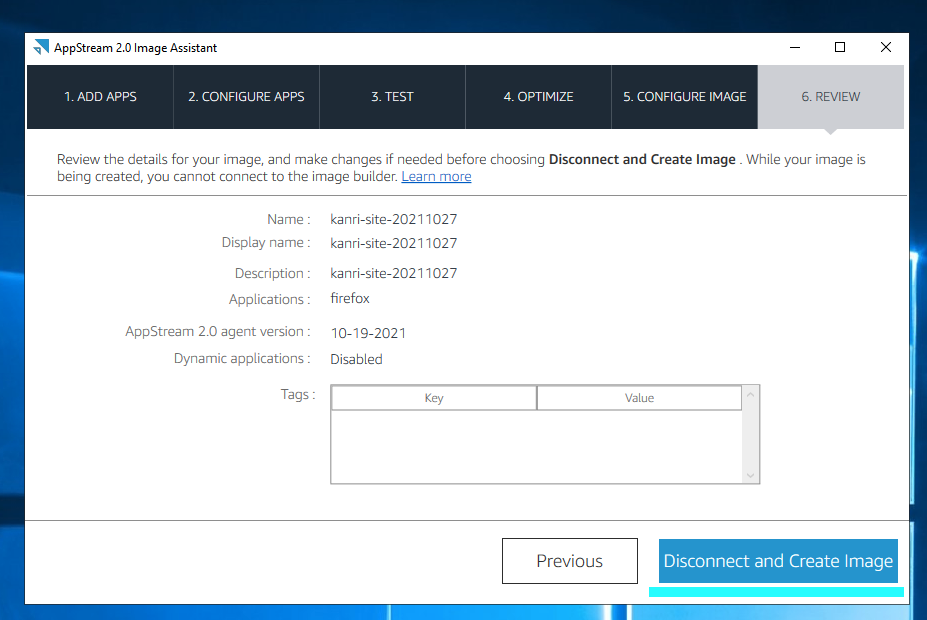Open the 3. TEST tab
Viewport: 927px width, 620px height.
[393, 97]
